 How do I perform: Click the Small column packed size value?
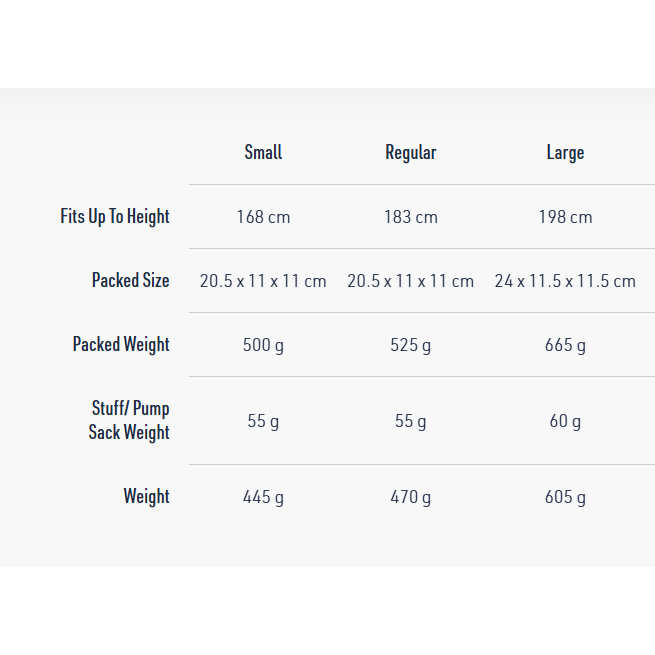tap(263, 281)
